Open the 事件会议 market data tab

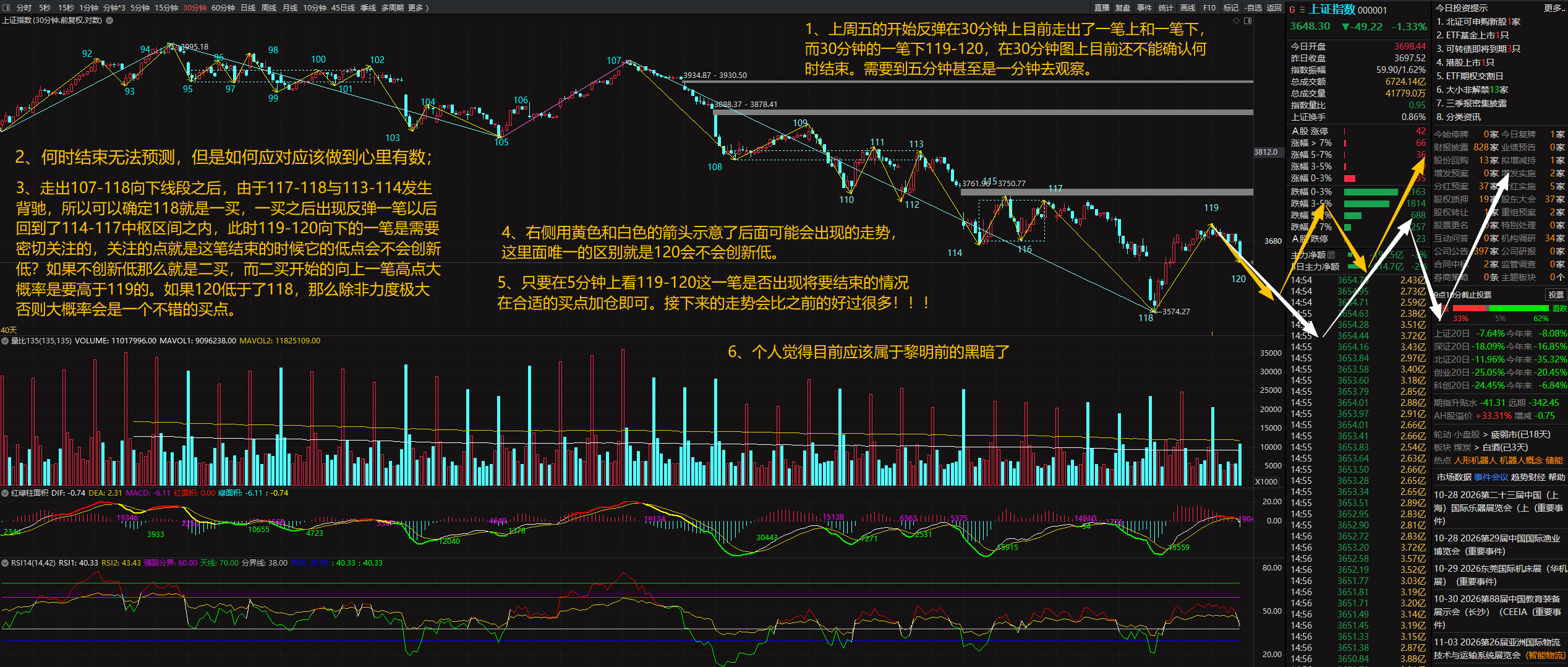pos(1491,477)
